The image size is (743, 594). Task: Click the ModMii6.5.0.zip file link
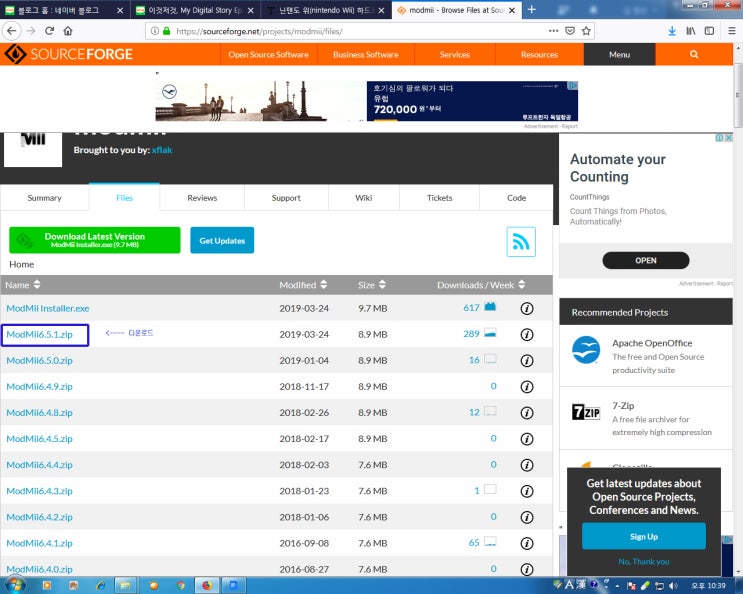click(x=39, y=360)
